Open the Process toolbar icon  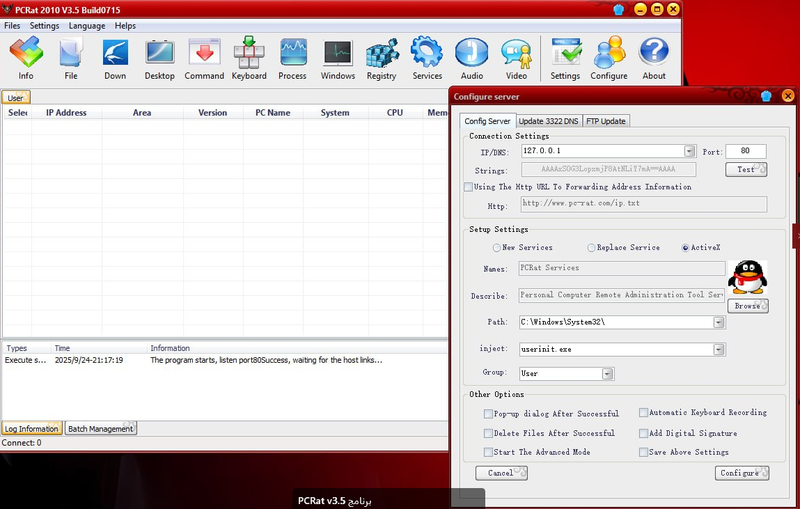click(x=292, y=58)
